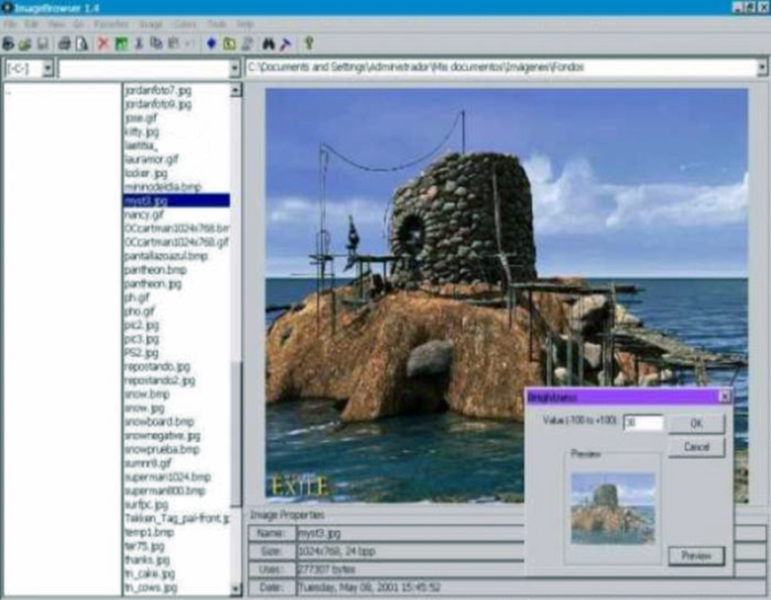Click the copy toolbar icon
Screen dimensions: 771x600
tap(156, 44)
